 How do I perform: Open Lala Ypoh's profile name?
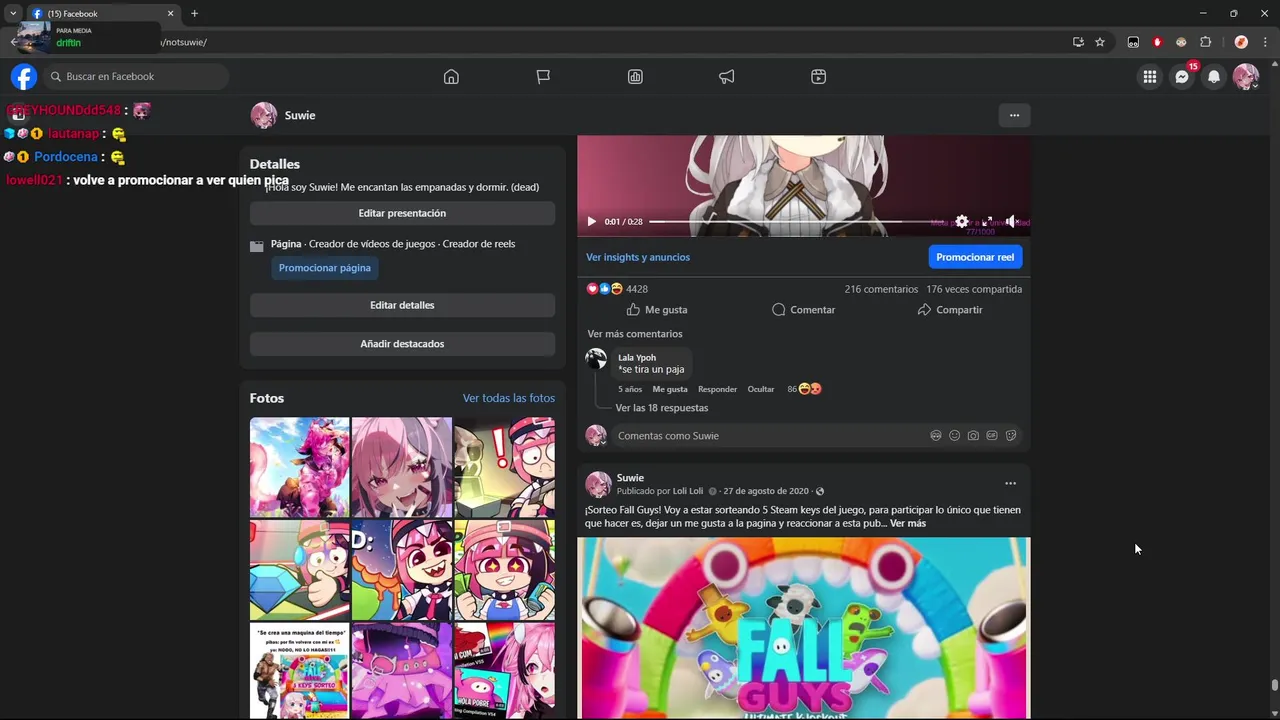tap(637, 358)
